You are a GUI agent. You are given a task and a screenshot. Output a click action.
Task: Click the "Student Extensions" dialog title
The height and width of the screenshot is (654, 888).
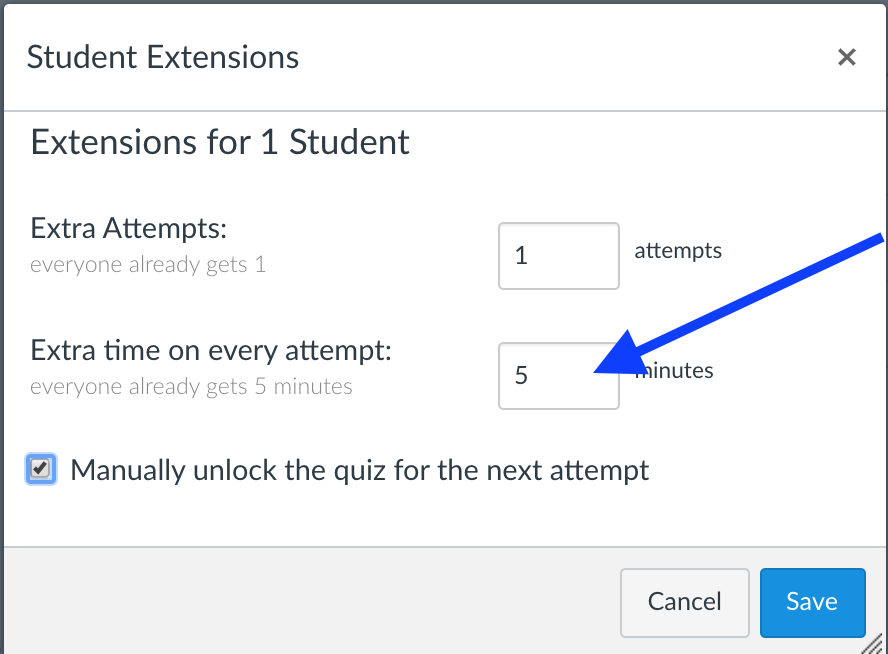click(x=163, y=57)
